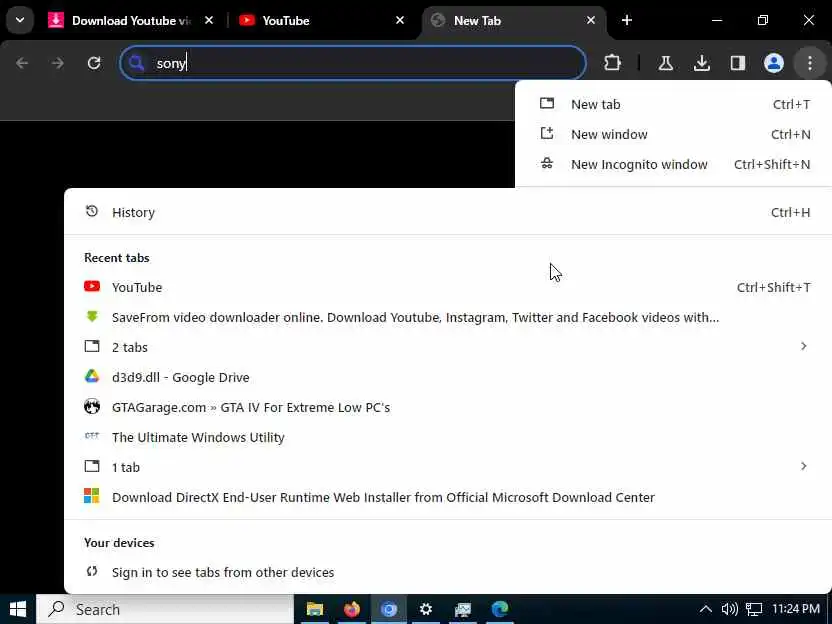Launch Firefox from the taskbar
The image size is (832, 624).
352,609
